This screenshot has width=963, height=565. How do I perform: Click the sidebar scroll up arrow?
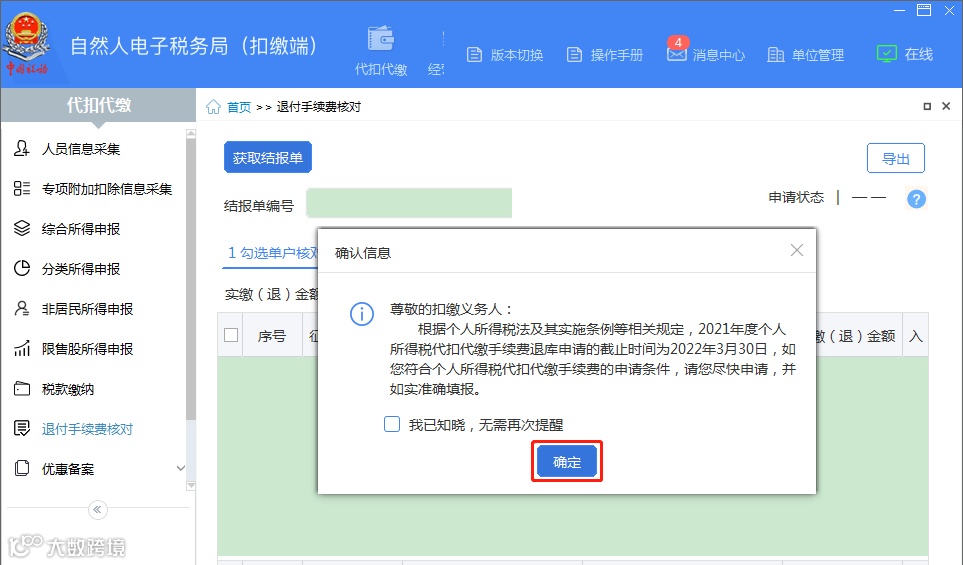click(x=191, y=134)
